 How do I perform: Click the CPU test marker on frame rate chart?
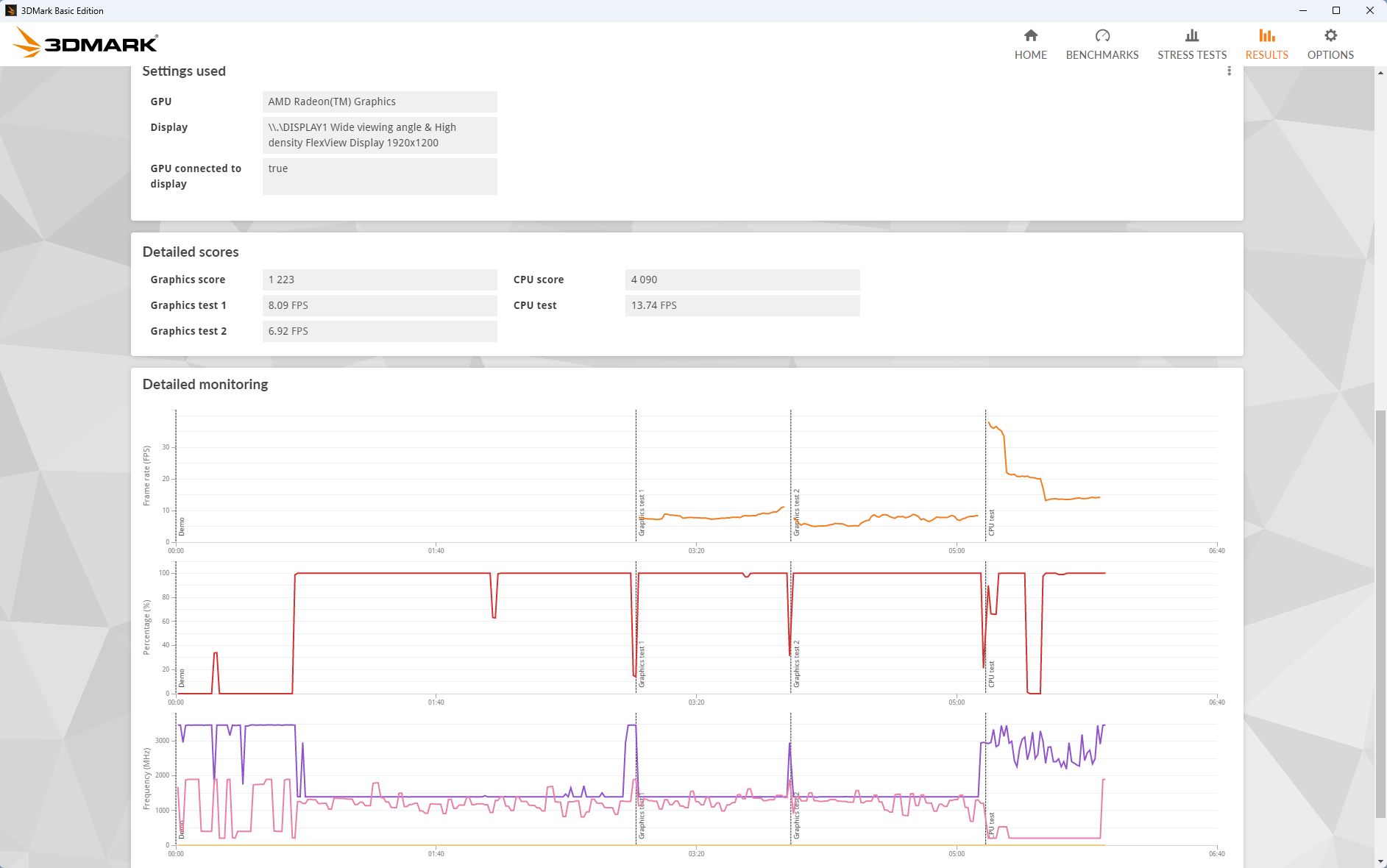pos(991,522)
